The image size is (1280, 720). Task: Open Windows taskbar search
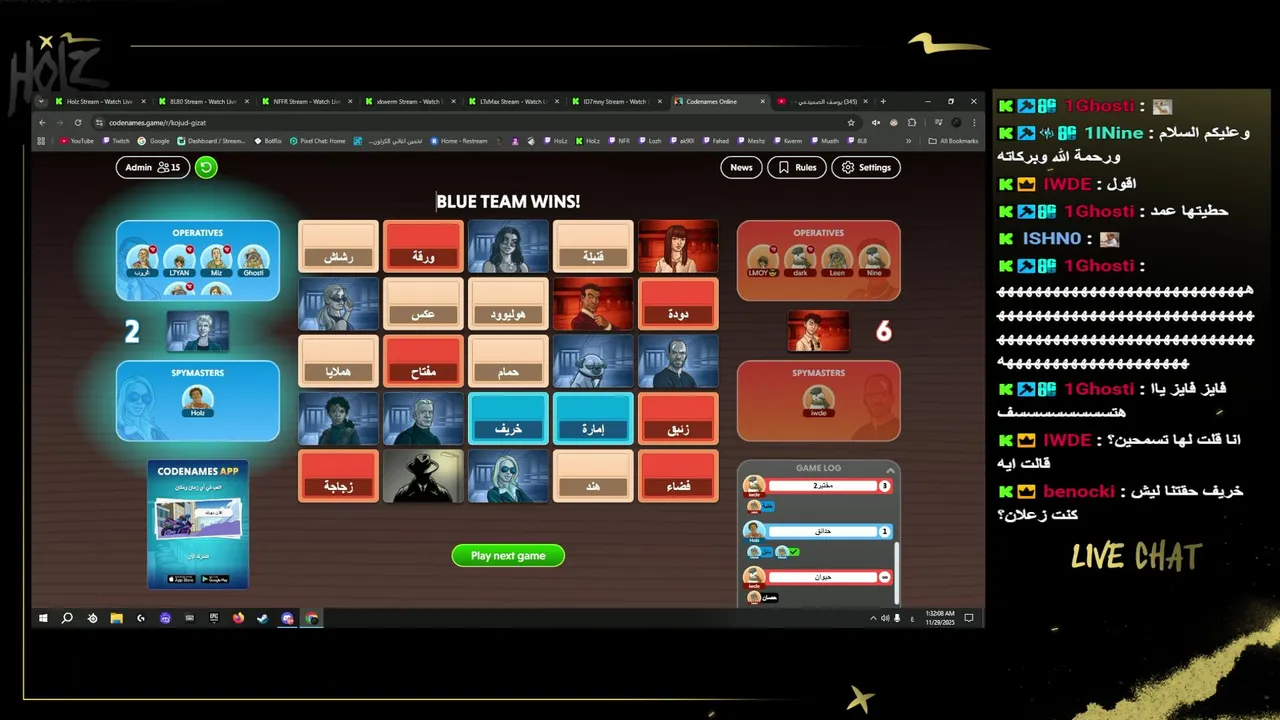pos(67,618)
